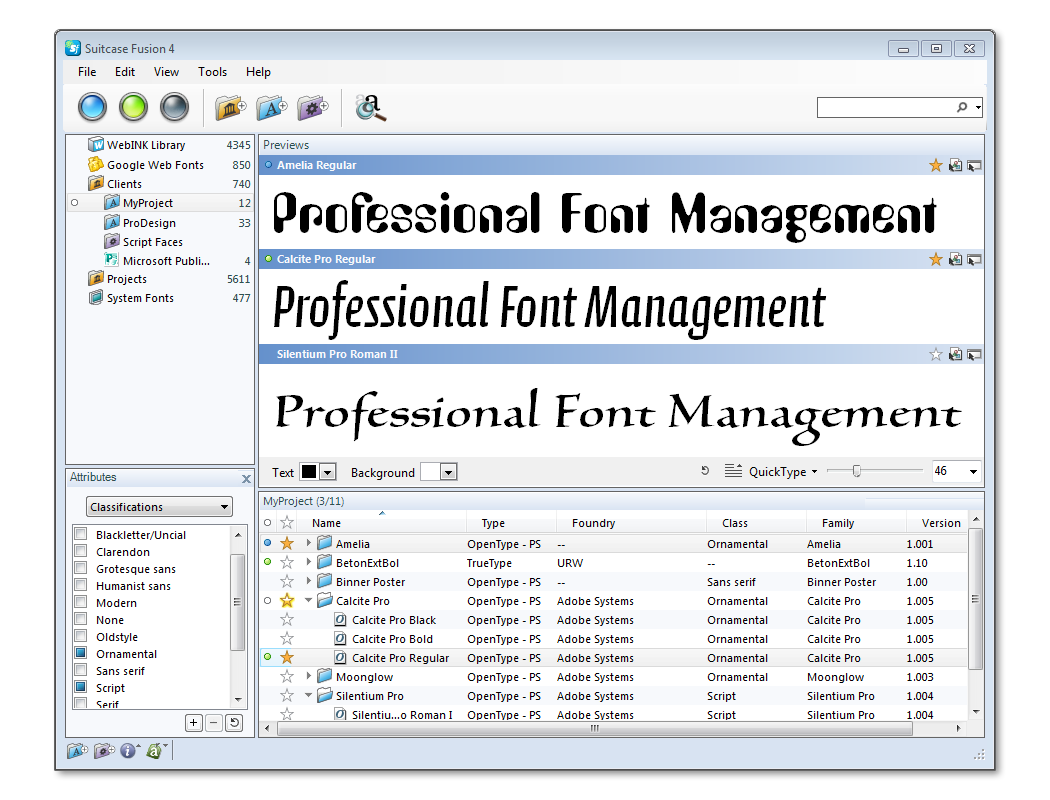
Task: Expand the Amelia font family row
Action: pyautogui.click(x=308, y=544)
